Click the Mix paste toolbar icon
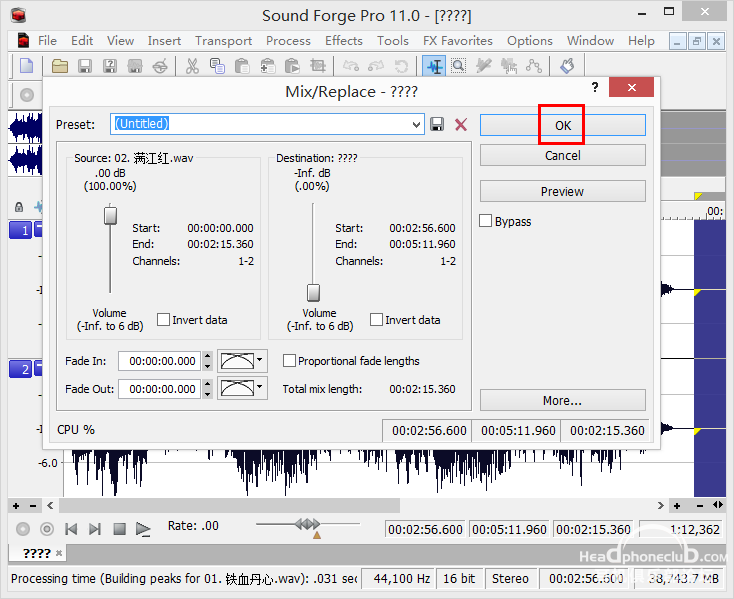This screenshot has height=599, width=734. (267, 66)
